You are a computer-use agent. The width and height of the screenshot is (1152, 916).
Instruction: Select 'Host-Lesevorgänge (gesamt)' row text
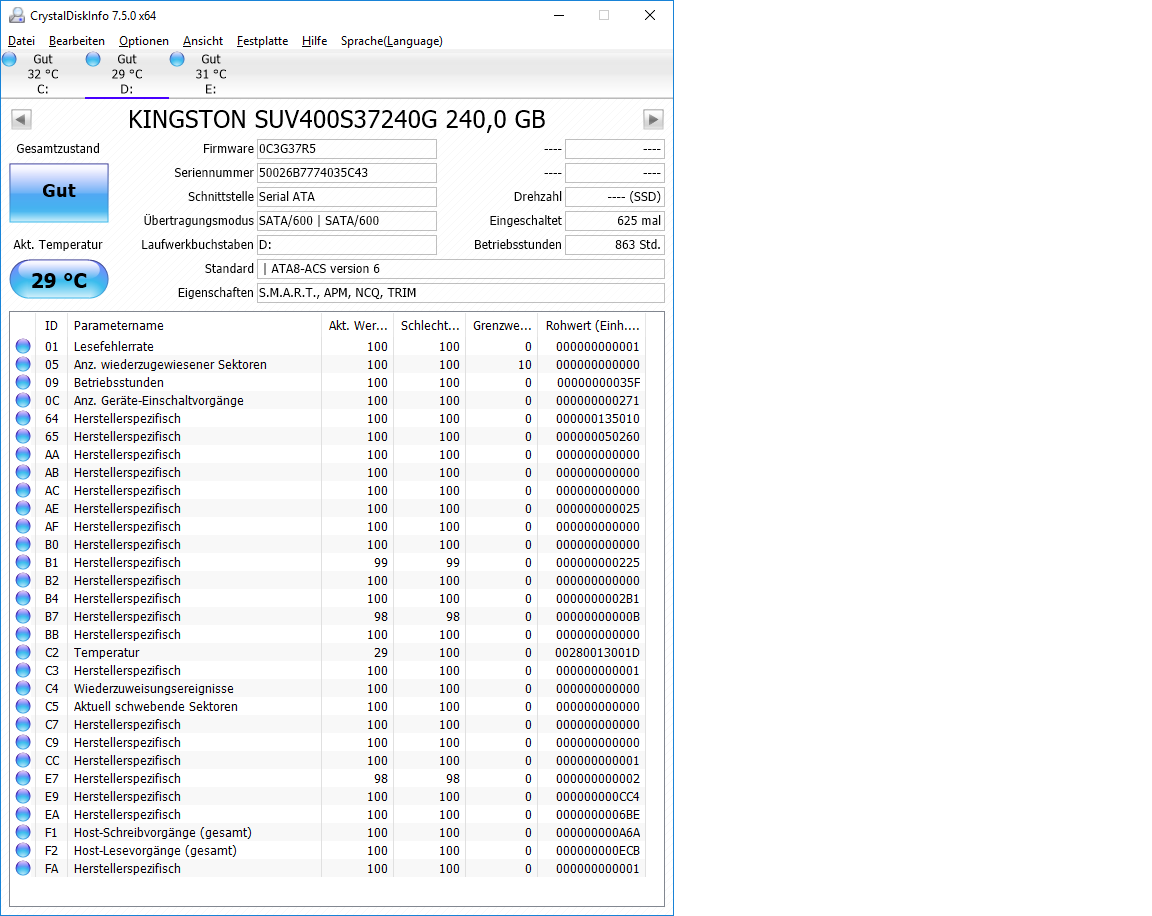[155, 851]
